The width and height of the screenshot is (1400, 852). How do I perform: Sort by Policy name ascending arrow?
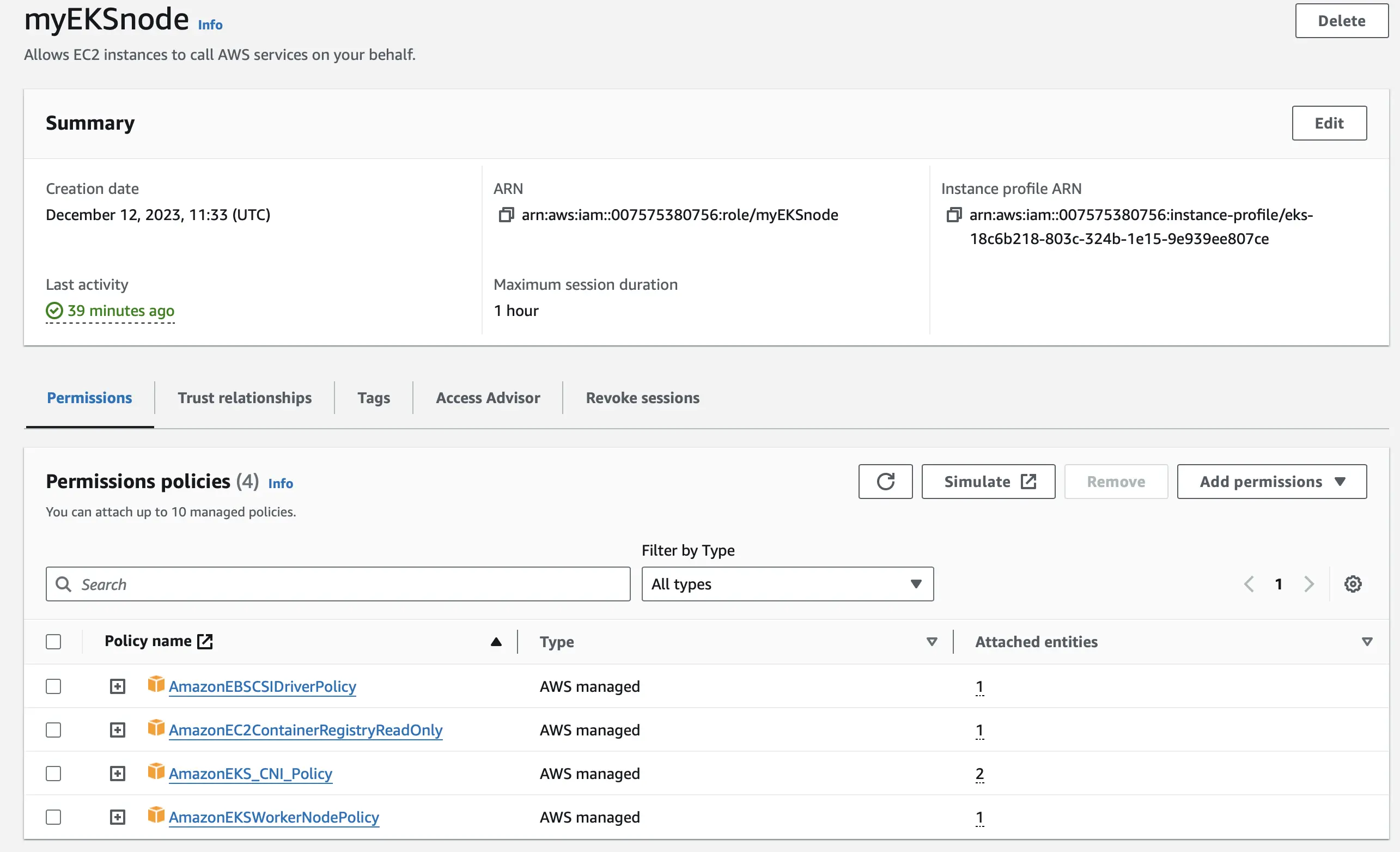tap(496, 642)
